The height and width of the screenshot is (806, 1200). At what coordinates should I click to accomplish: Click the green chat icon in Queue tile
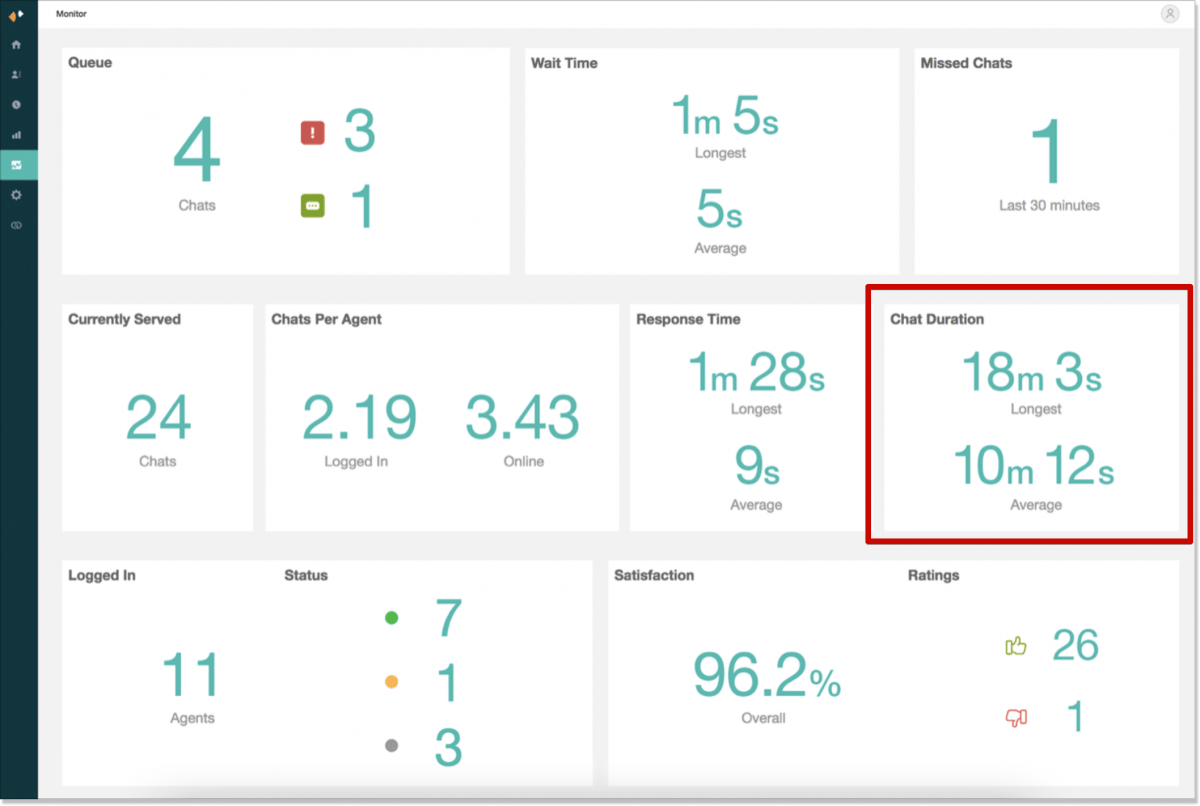tap(312, 205)
